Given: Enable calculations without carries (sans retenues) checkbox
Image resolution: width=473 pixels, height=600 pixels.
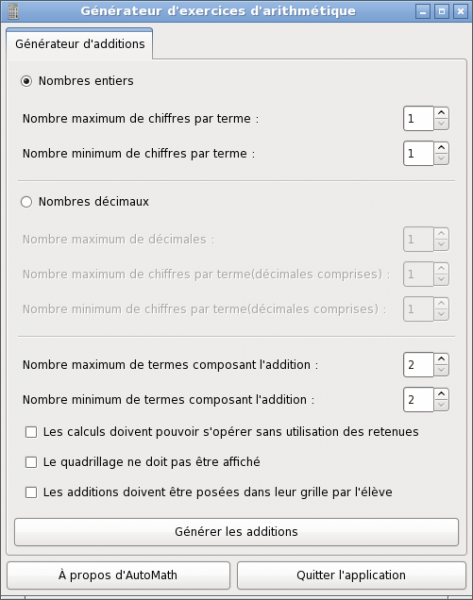Looking at the screenshot, I should click(x=31, y=432).
